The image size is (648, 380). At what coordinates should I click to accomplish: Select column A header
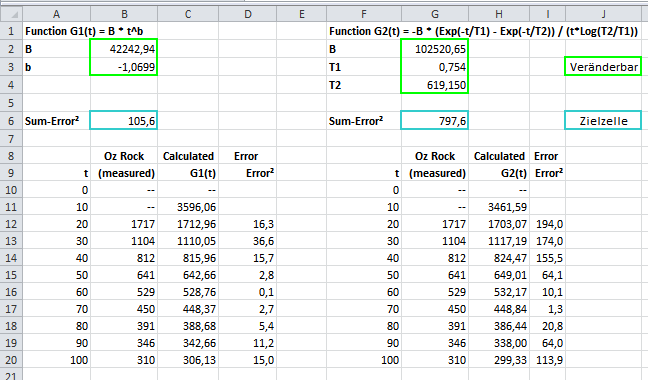(x=57, y=14)
